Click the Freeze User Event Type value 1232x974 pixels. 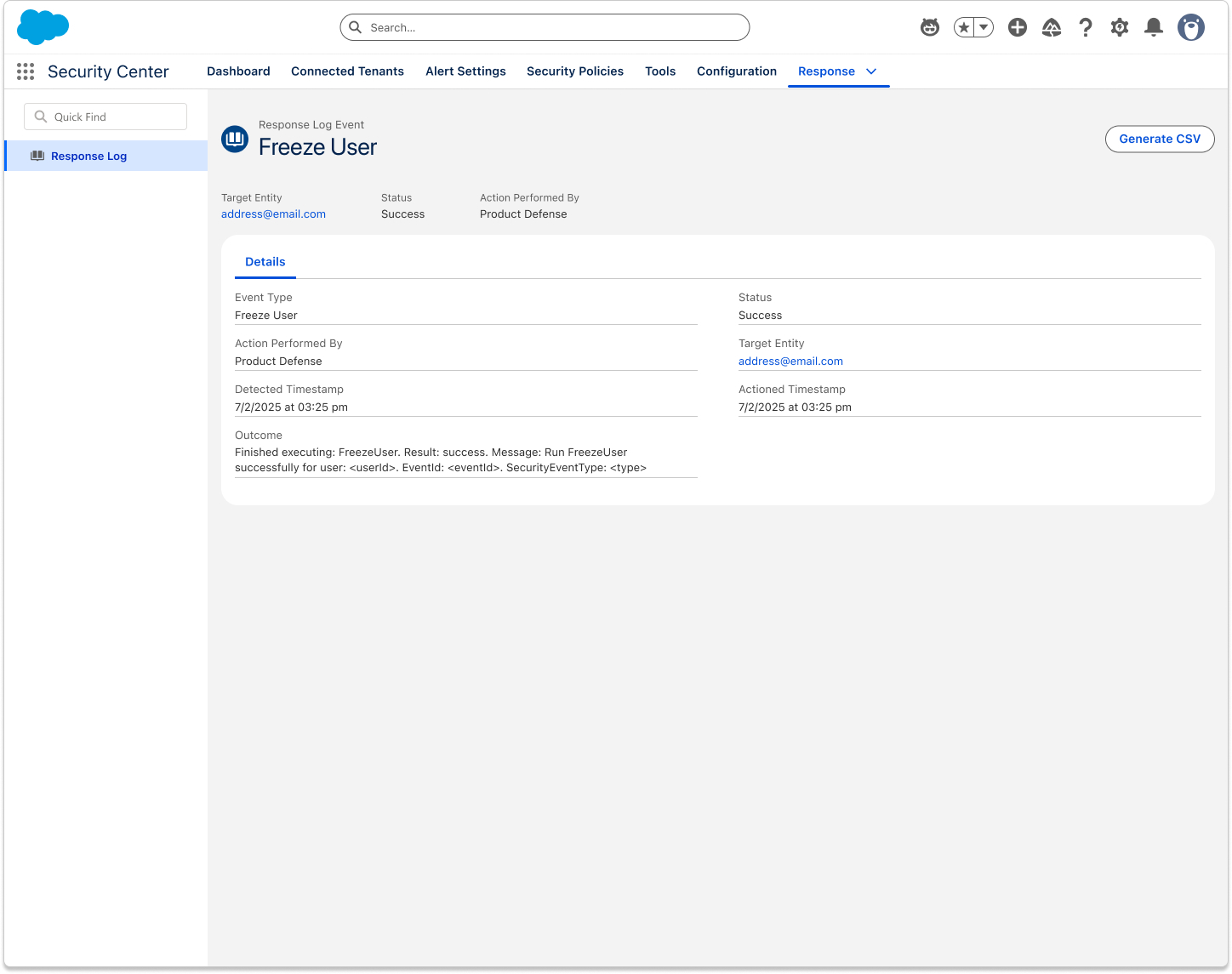[x=266, y=316]
